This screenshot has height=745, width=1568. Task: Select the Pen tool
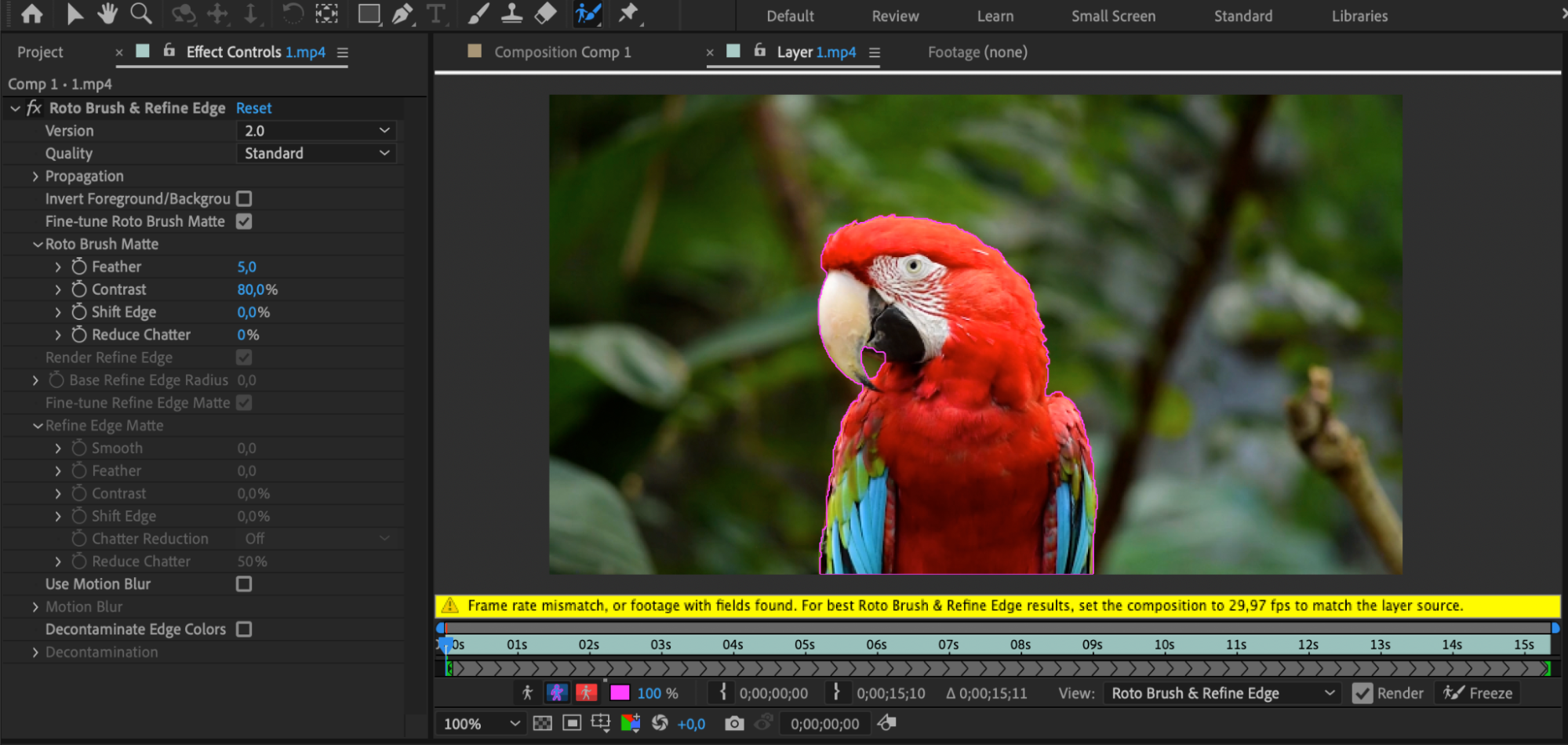(x=402, y=14)
